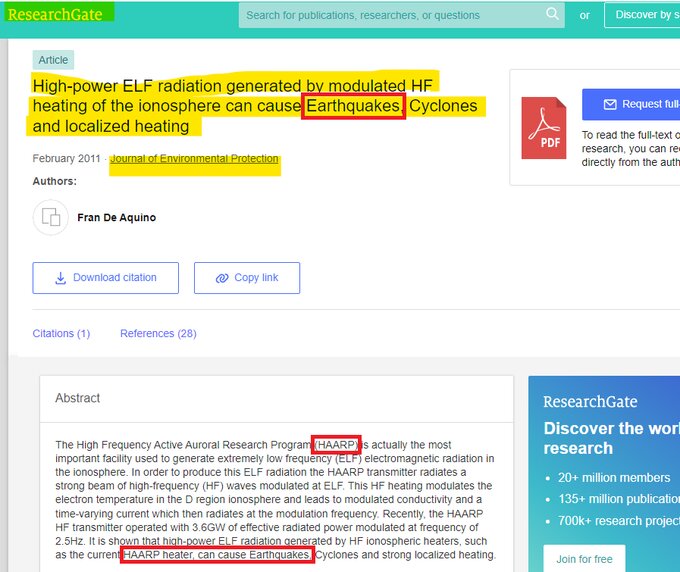Click the publication search input field
680x572 pixels.
pyautogui.click(x=402, y=15)
